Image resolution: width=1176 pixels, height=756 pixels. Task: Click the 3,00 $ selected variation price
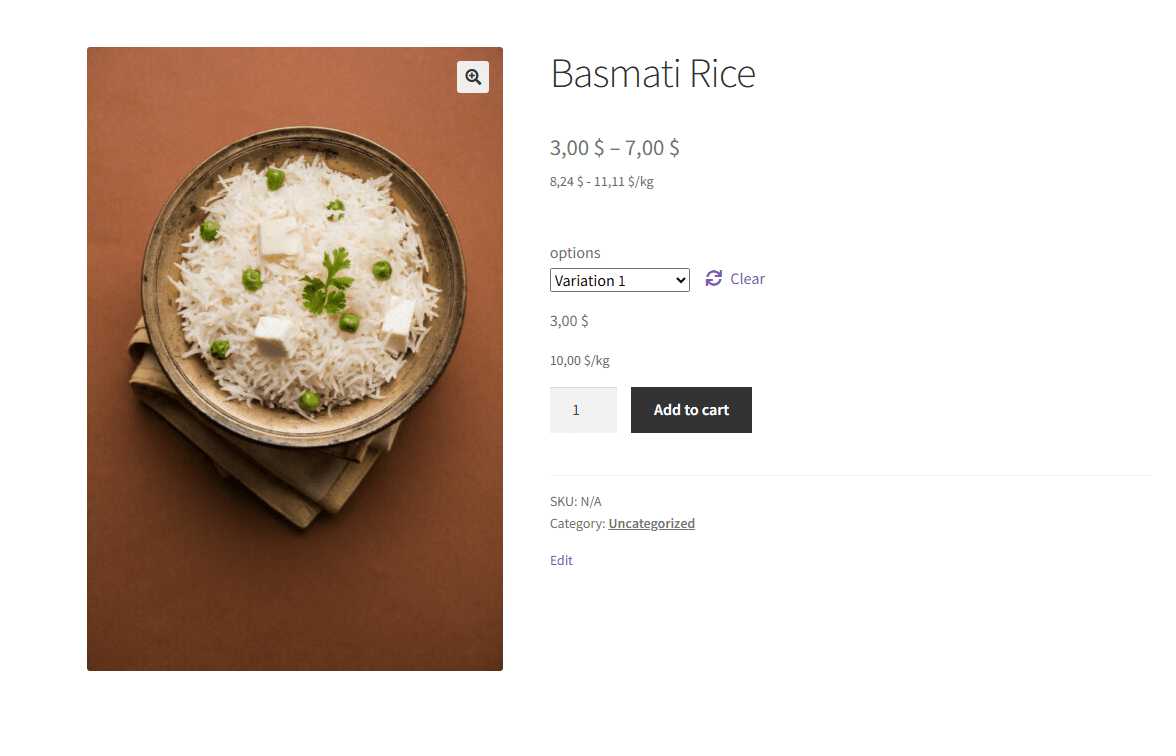coord(568,320)
